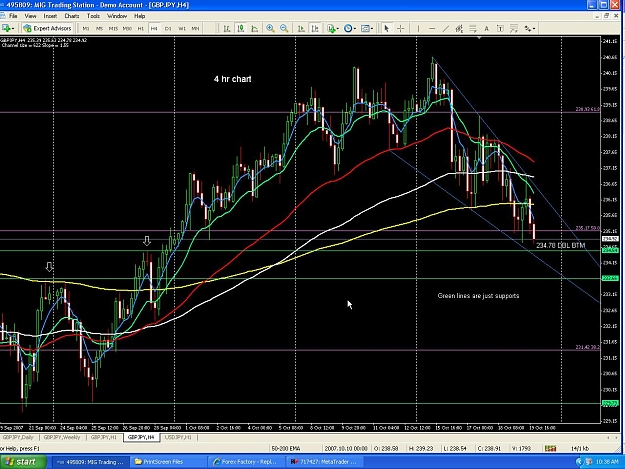Switch chart to D1 timeframe
The height and width of the screenshot is (469, 625).
pyautogui.click(x=168, y=28)
